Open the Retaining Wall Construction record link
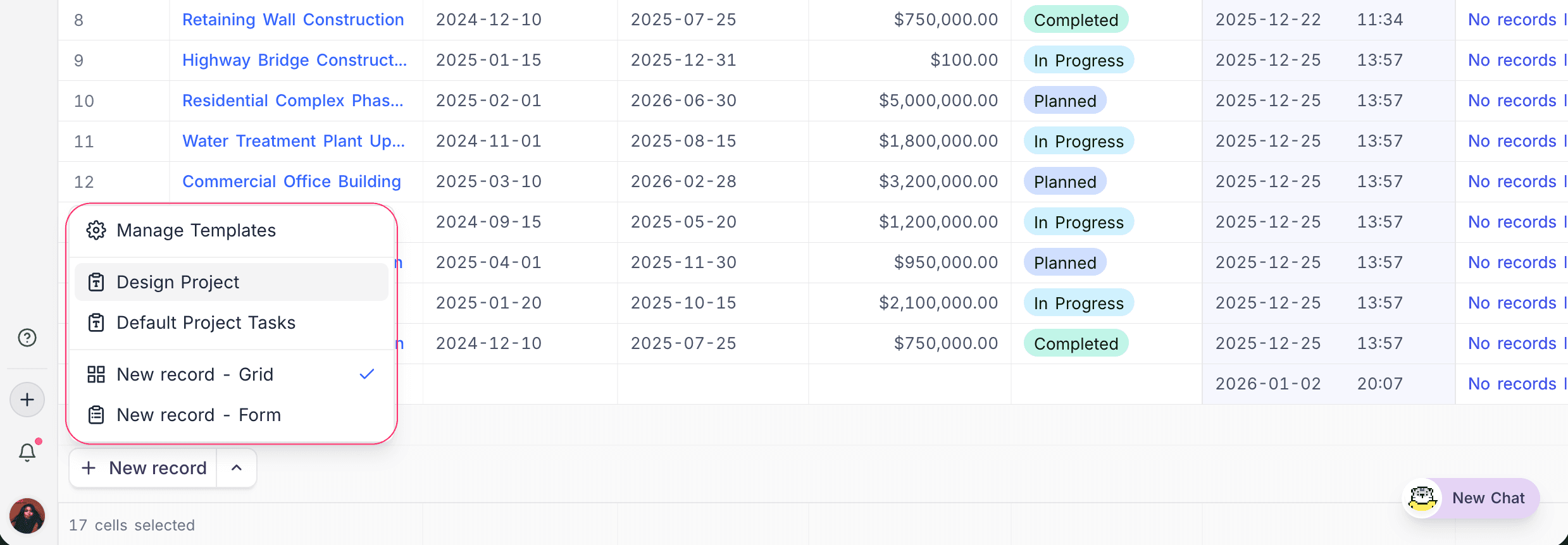 click(x=293, y=20)
